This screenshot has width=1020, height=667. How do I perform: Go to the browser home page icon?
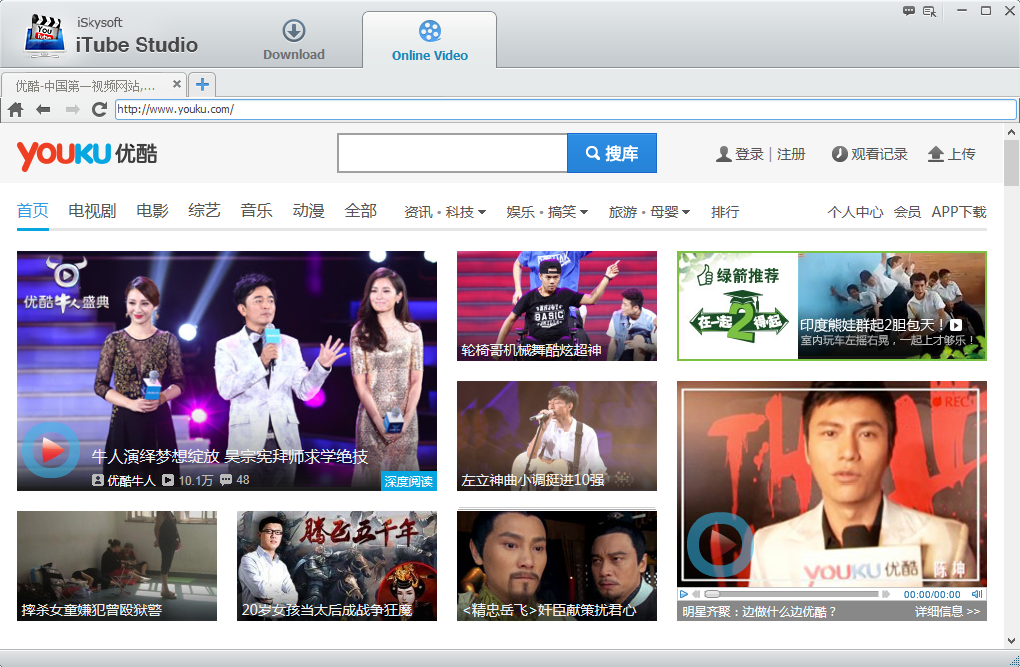pos(16,109)
